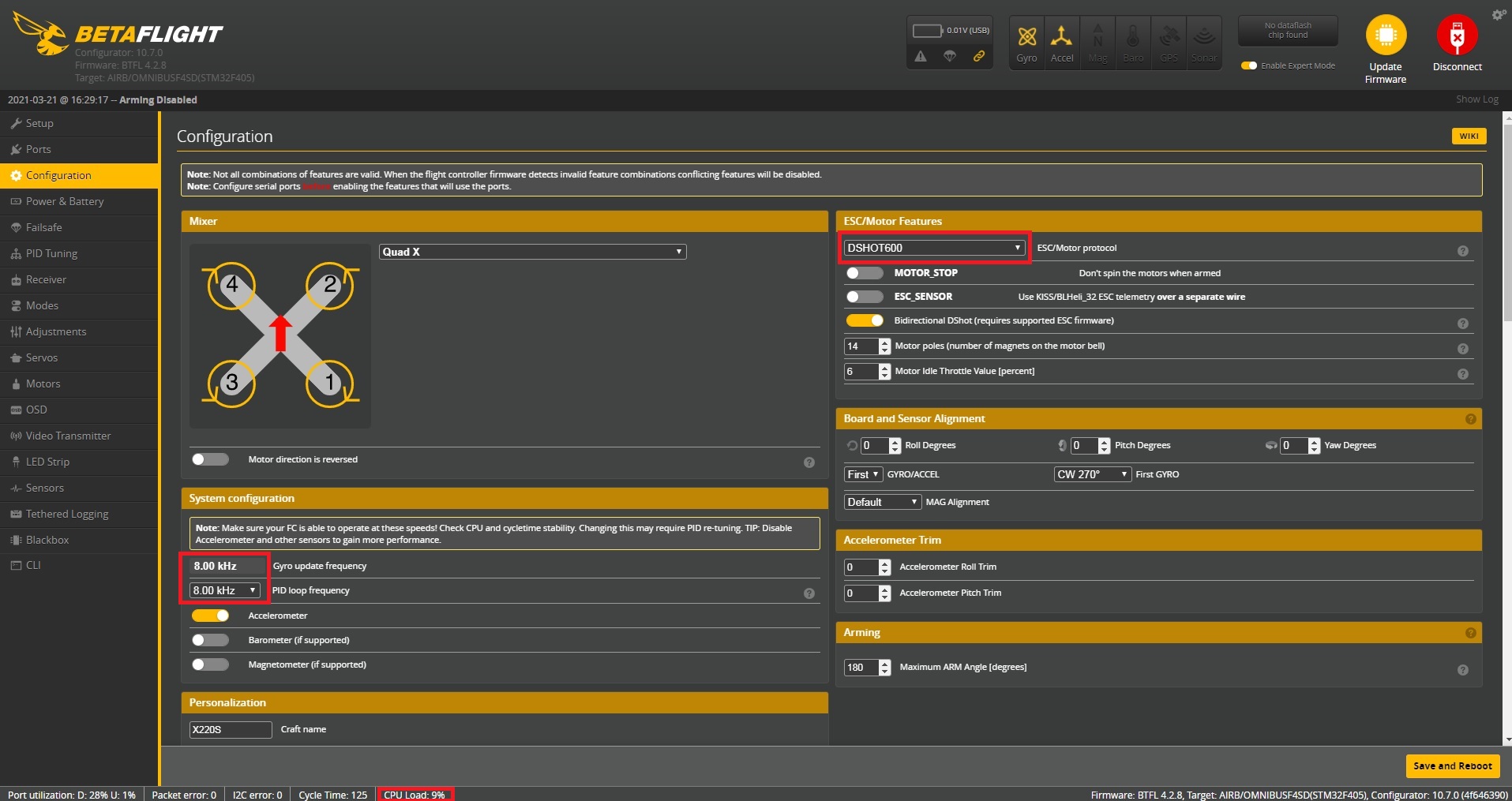Open the Quad X mixer dropdown
Screen dimensions: 1512x801
(533, 252)
